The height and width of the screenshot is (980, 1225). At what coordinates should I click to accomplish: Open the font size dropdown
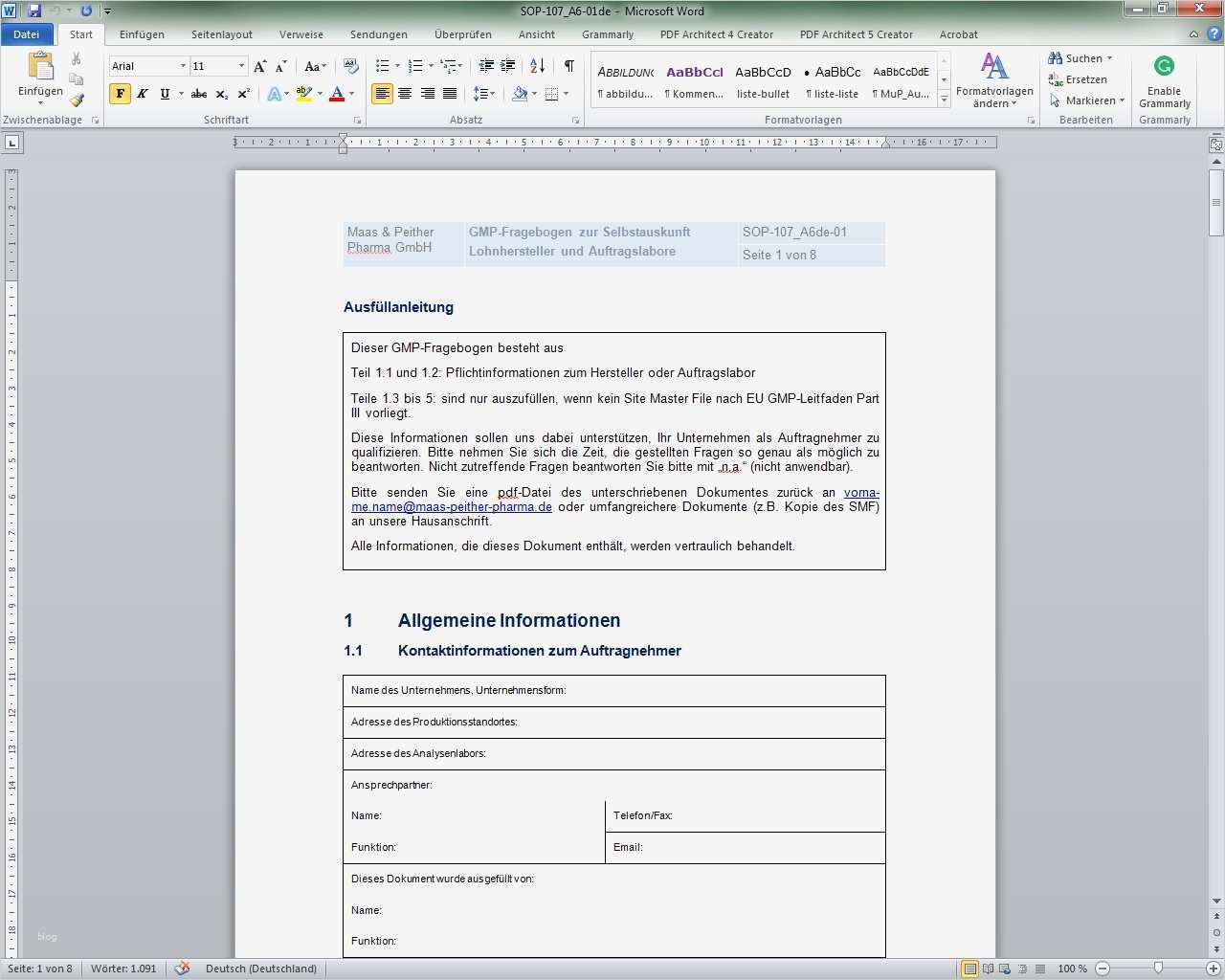pyautogui.click(x=241, y=66)
